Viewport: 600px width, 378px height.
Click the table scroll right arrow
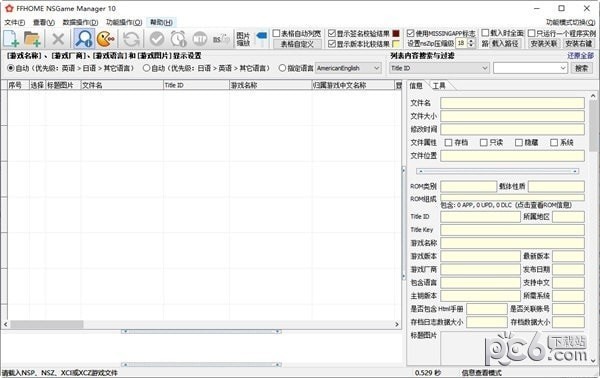[397, 324]
